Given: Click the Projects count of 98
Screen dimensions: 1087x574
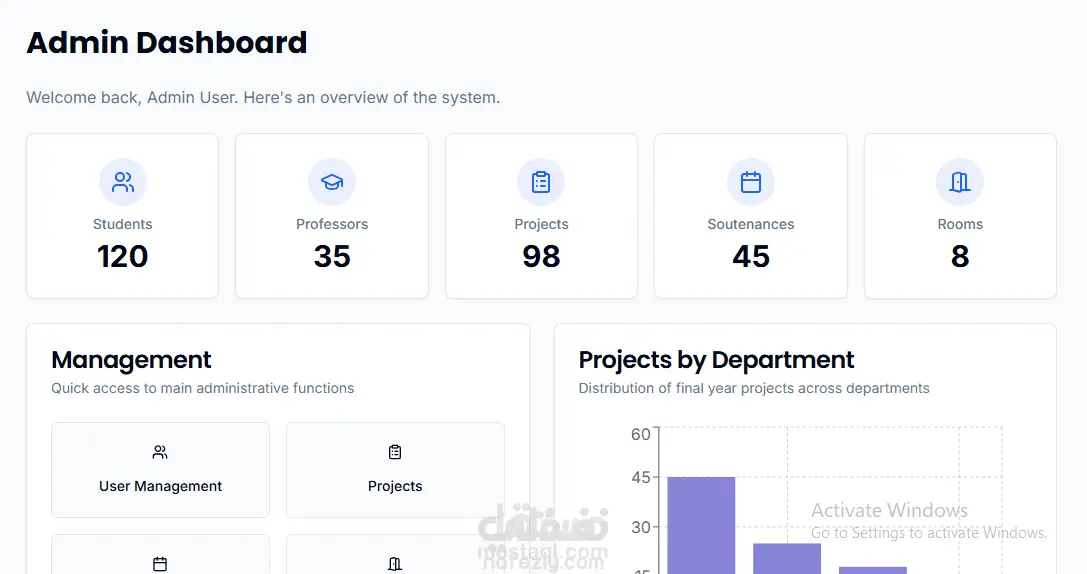Looking at the screenshot, I should pos(541,257).
